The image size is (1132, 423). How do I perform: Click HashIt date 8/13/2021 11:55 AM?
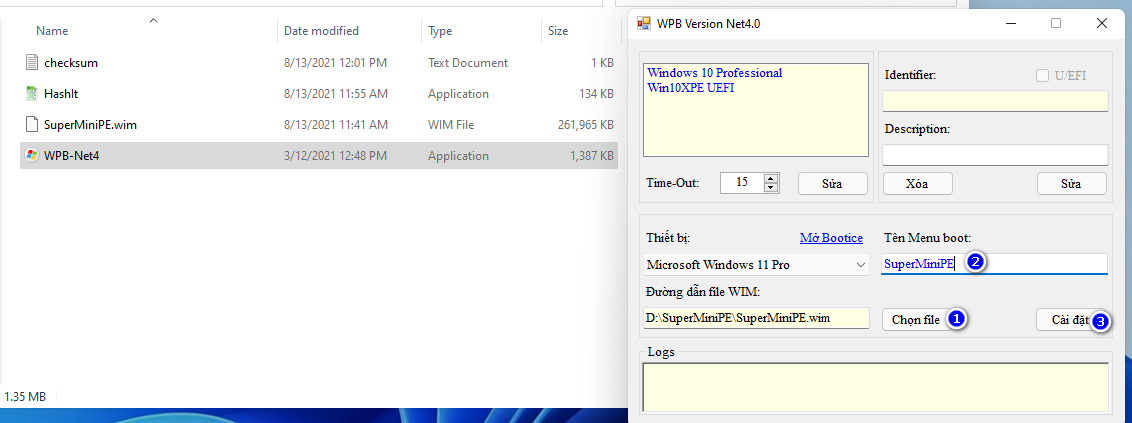(x=336, y=94)
